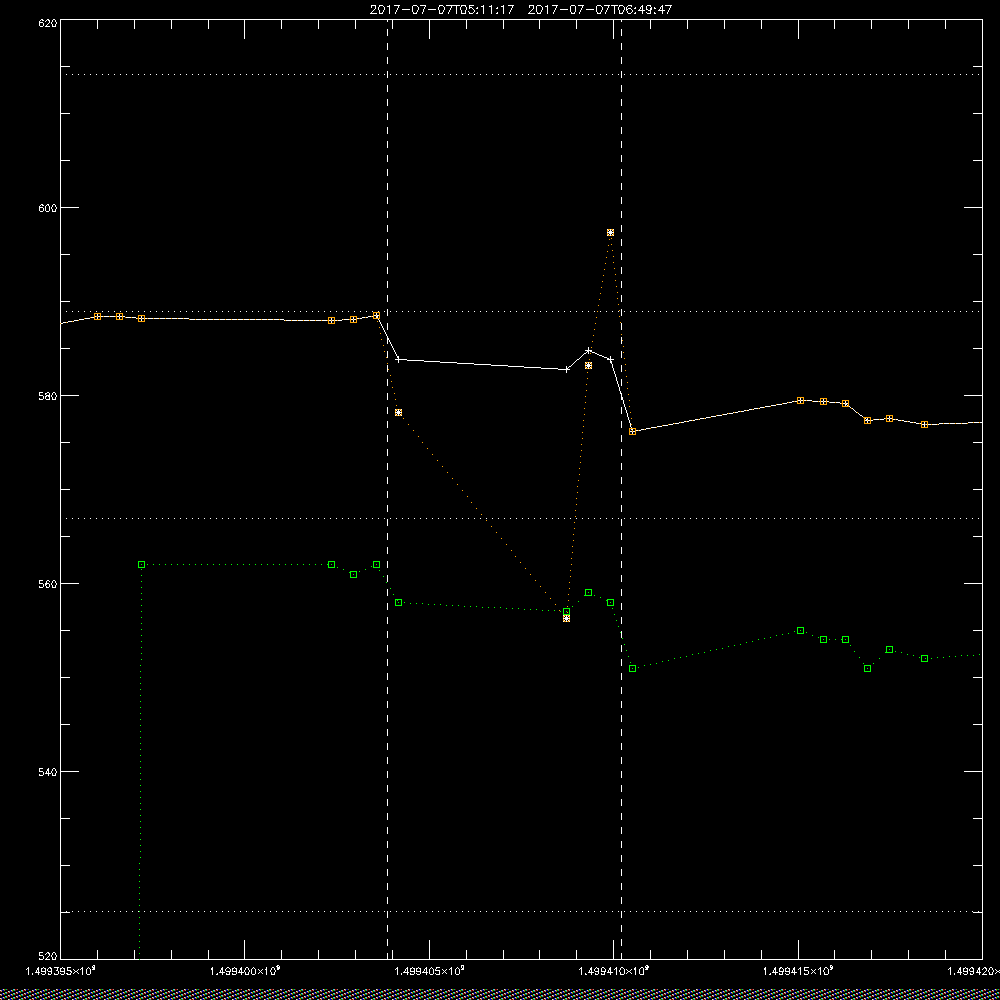Select the green marker at 551 just after second dashed line

[633, 668]
